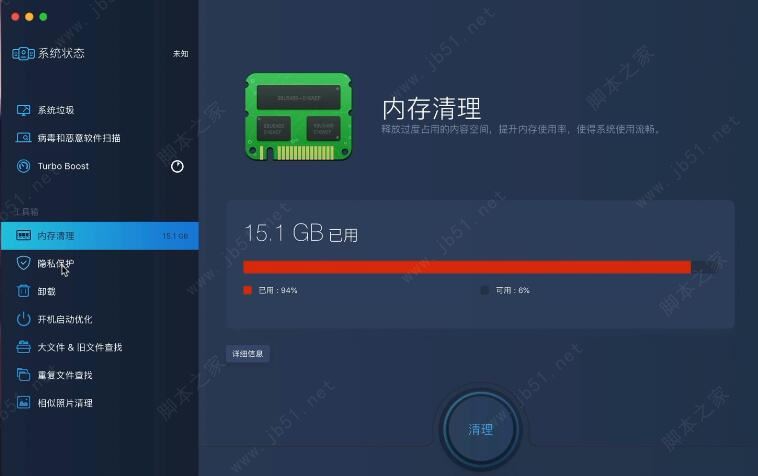Expand the 详细信息 details button
Viewport: 758px width, 476px height.
tap(248, 354)
